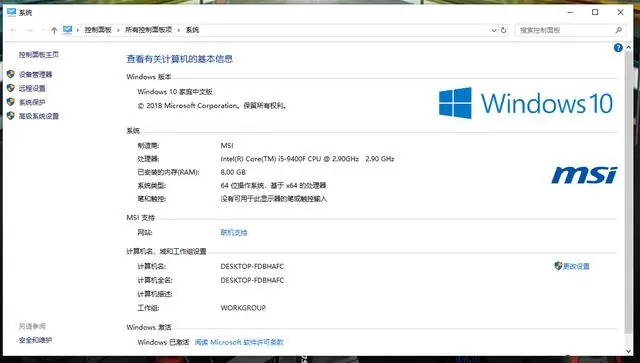
Task: Select manufacturer value 'MSI'
Action: point(227,145)
